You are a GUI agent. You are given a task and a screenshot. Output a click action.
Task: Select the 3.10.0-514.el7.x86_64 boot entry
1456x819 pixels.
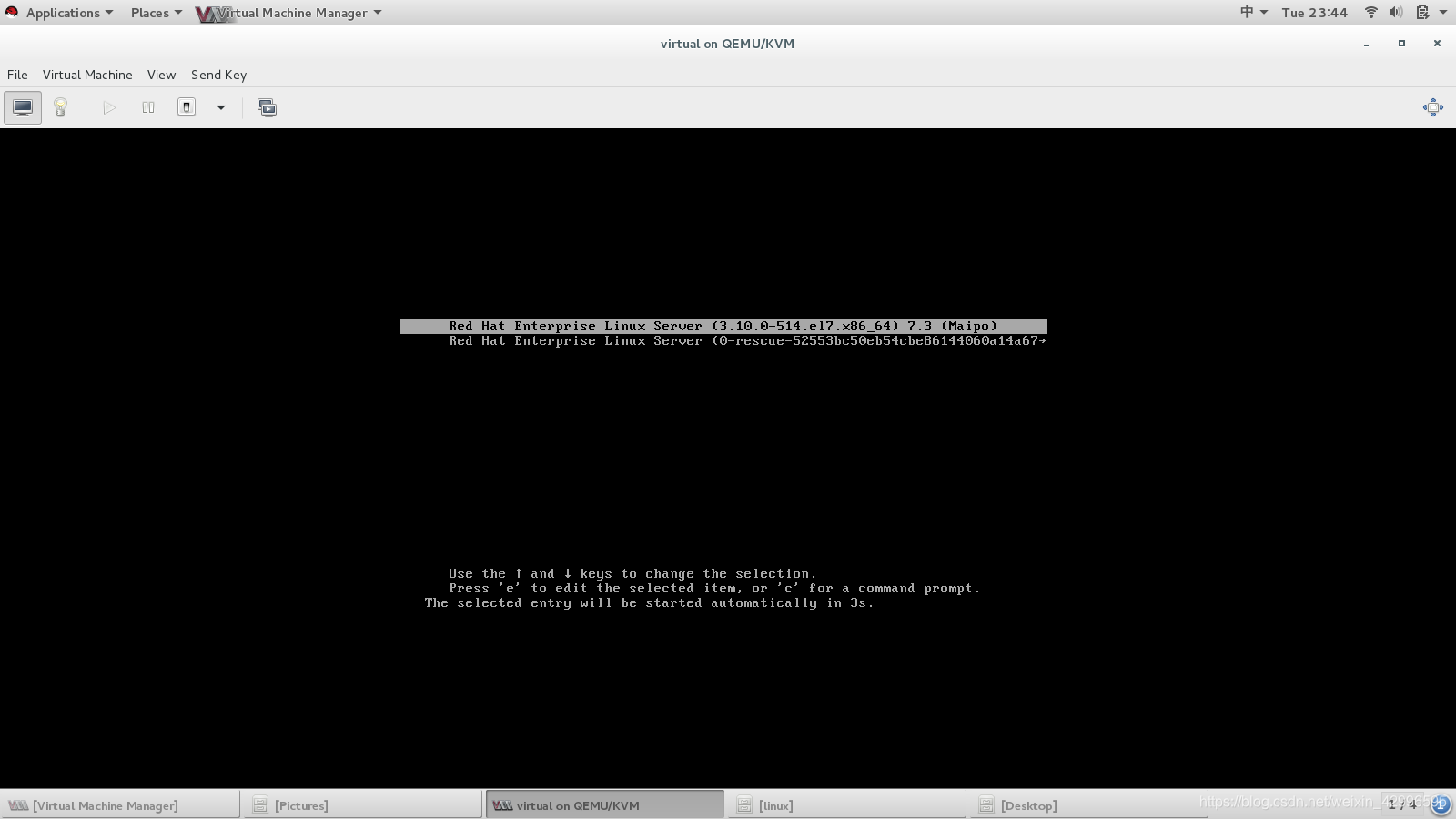click(723, 327)
